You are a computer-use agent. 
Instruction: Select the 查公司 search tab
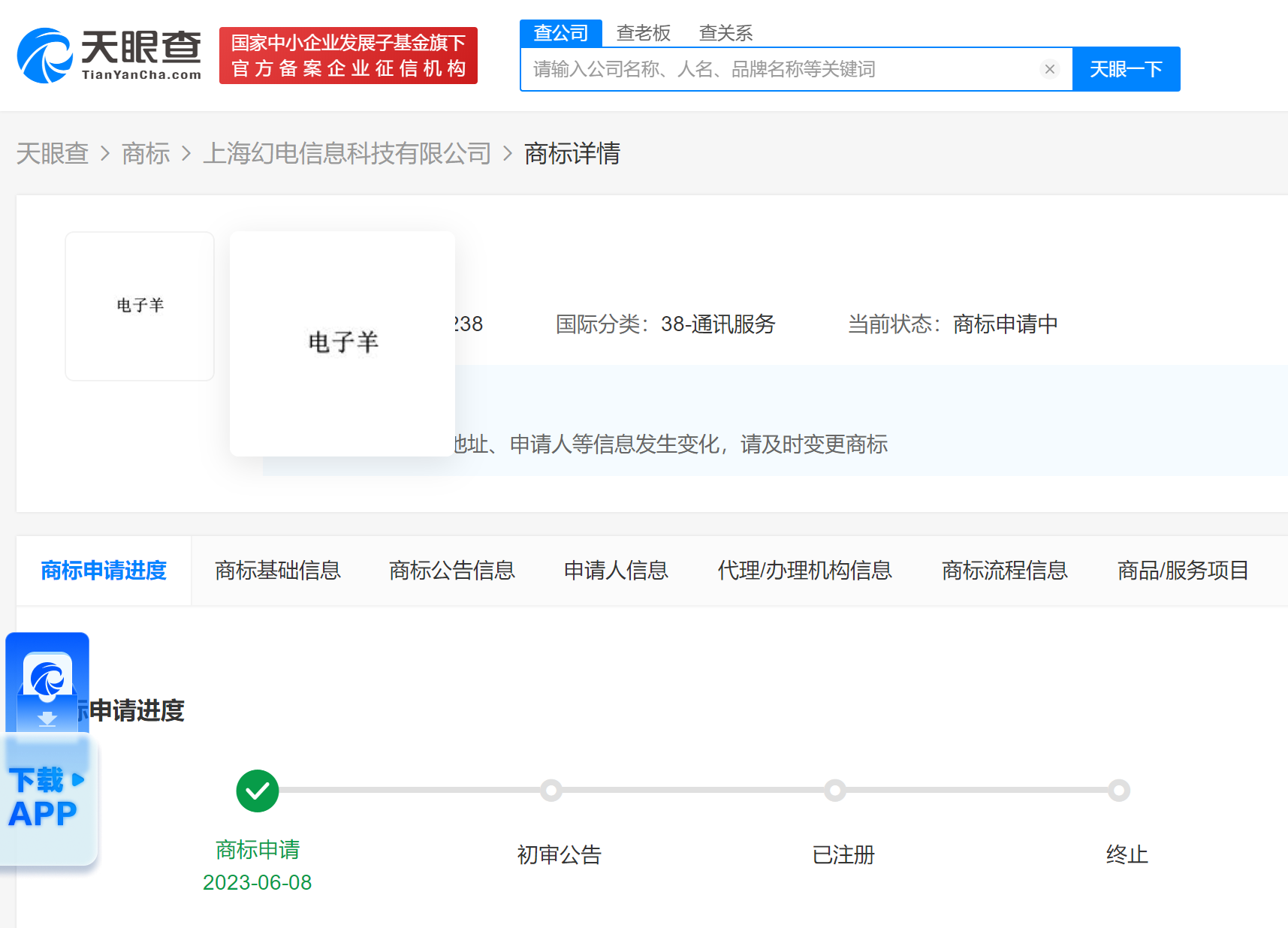click(560, 33)
